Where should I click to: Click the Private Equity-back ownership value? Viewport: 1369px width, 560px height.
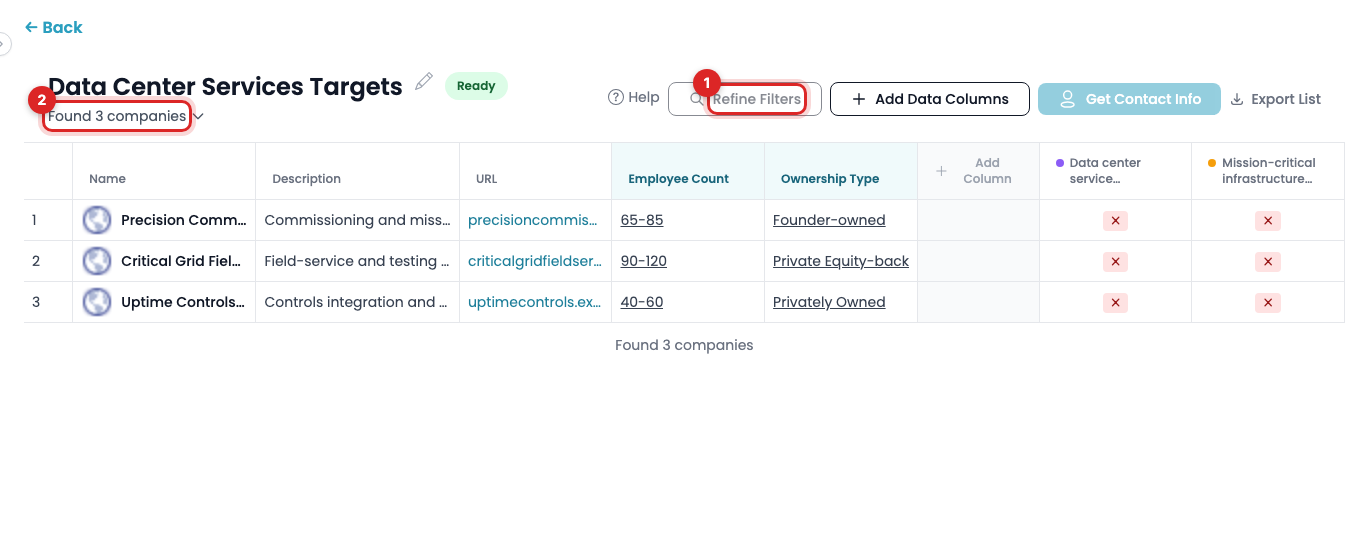tap(841, 261)
